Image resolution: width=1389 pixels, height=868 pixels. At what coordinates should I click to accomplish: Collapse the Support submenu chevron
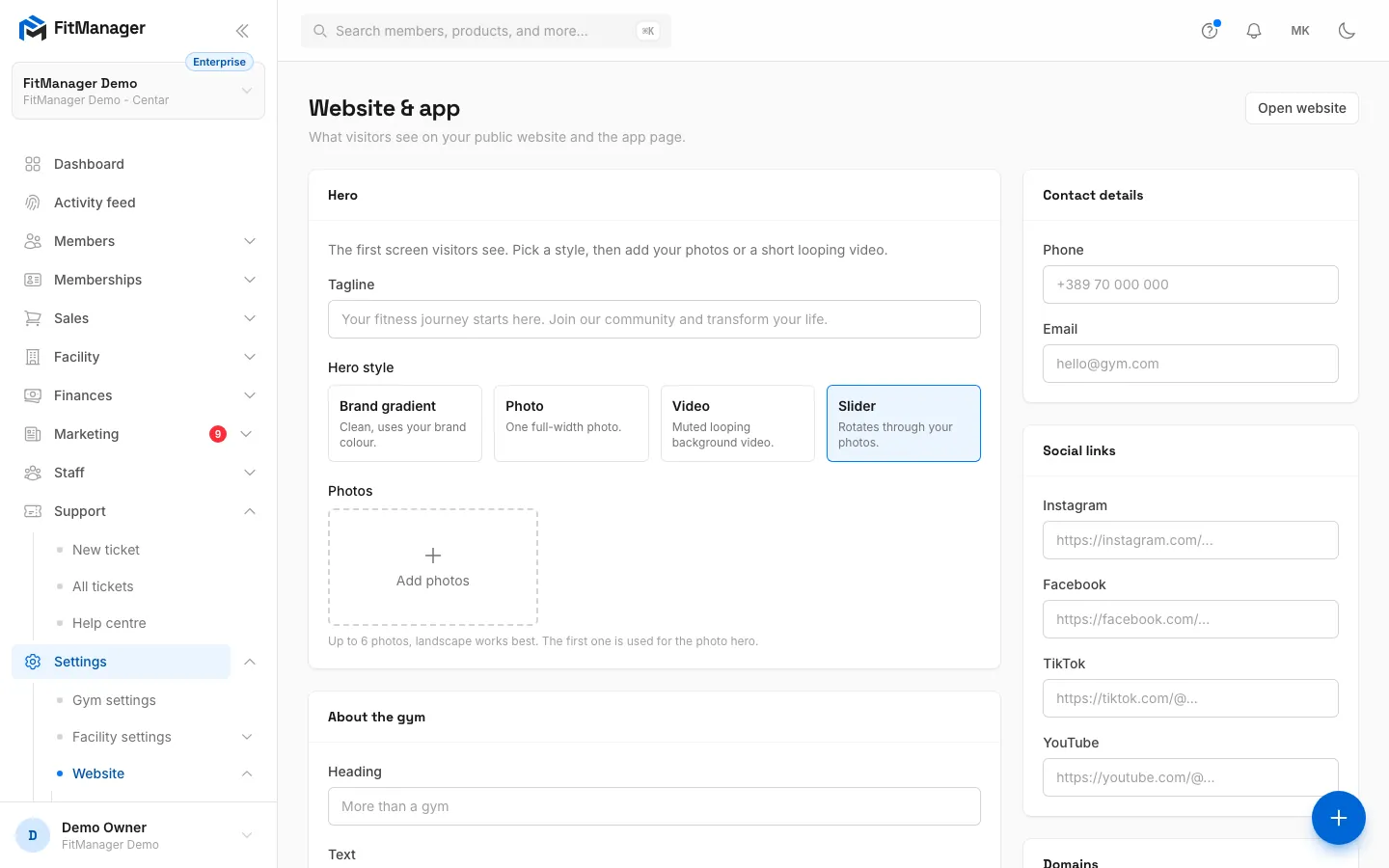click(x=250, y=511)
